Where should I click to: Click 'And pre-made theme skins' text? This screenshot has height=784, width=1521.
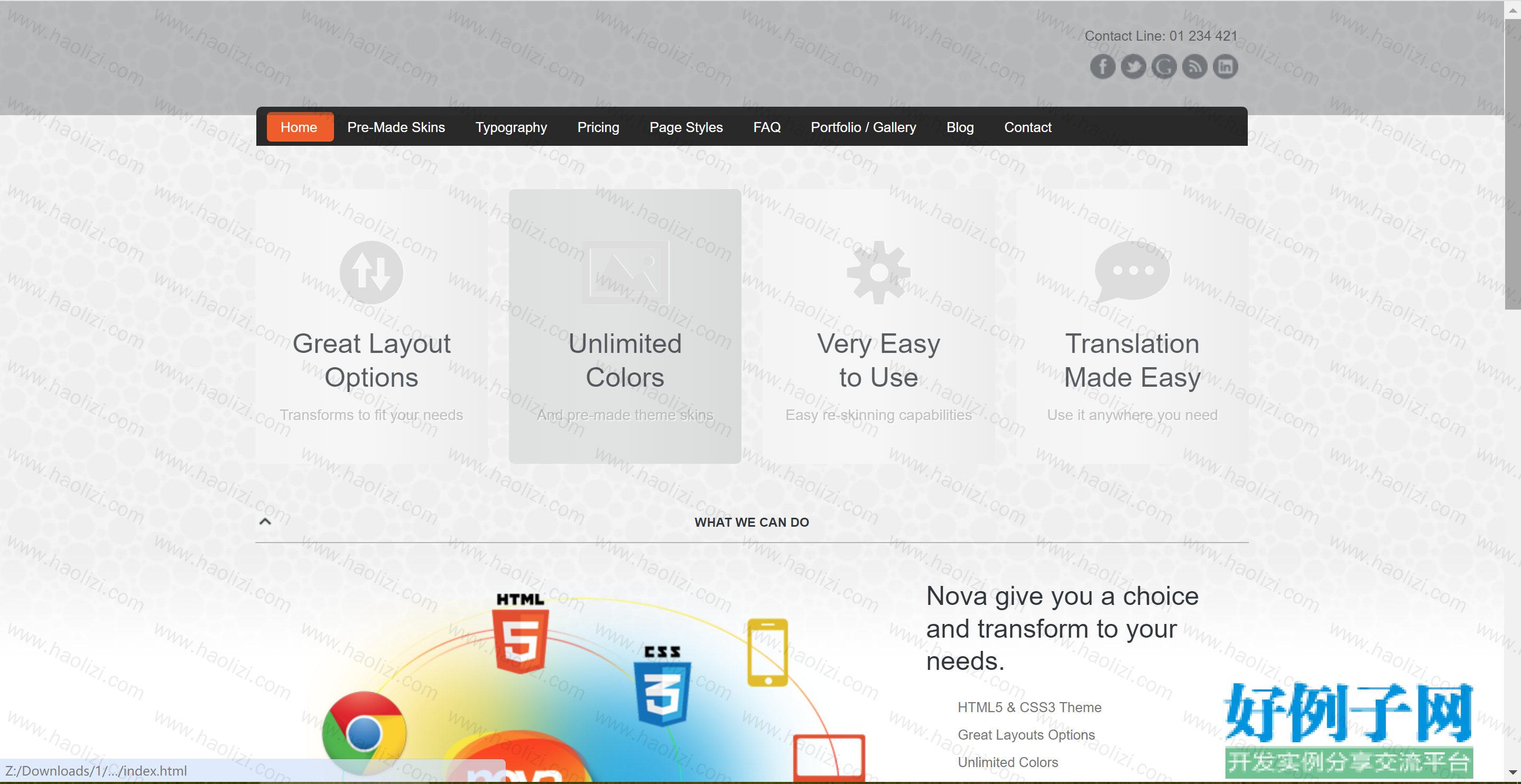point(625,414)
